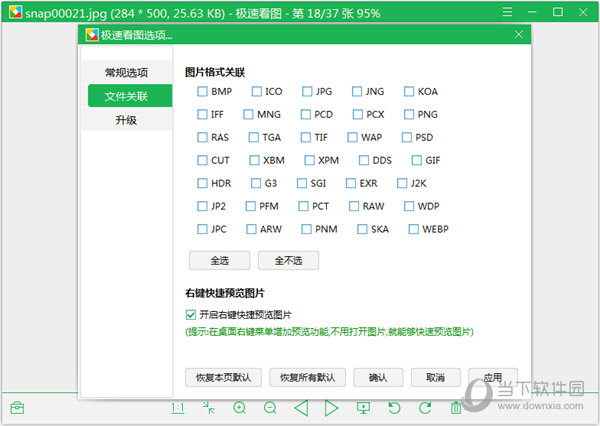Fit image to window with shrink arrows icon
Screen dimensions: 600x426
(x=209, y=408)
